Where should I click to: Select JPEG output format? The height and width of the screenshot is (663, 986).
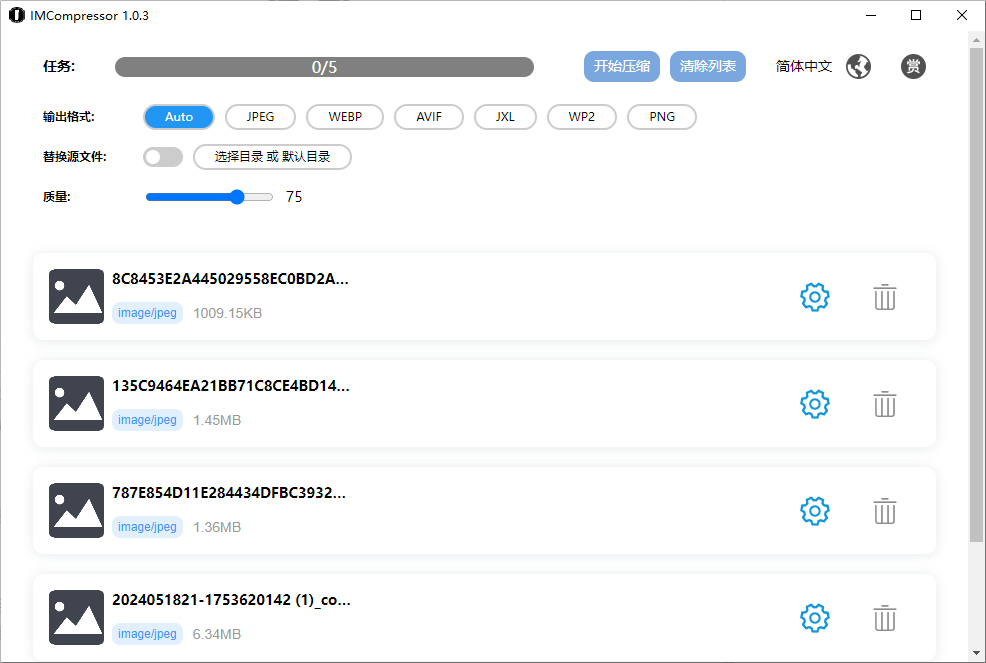coord(261,117)
